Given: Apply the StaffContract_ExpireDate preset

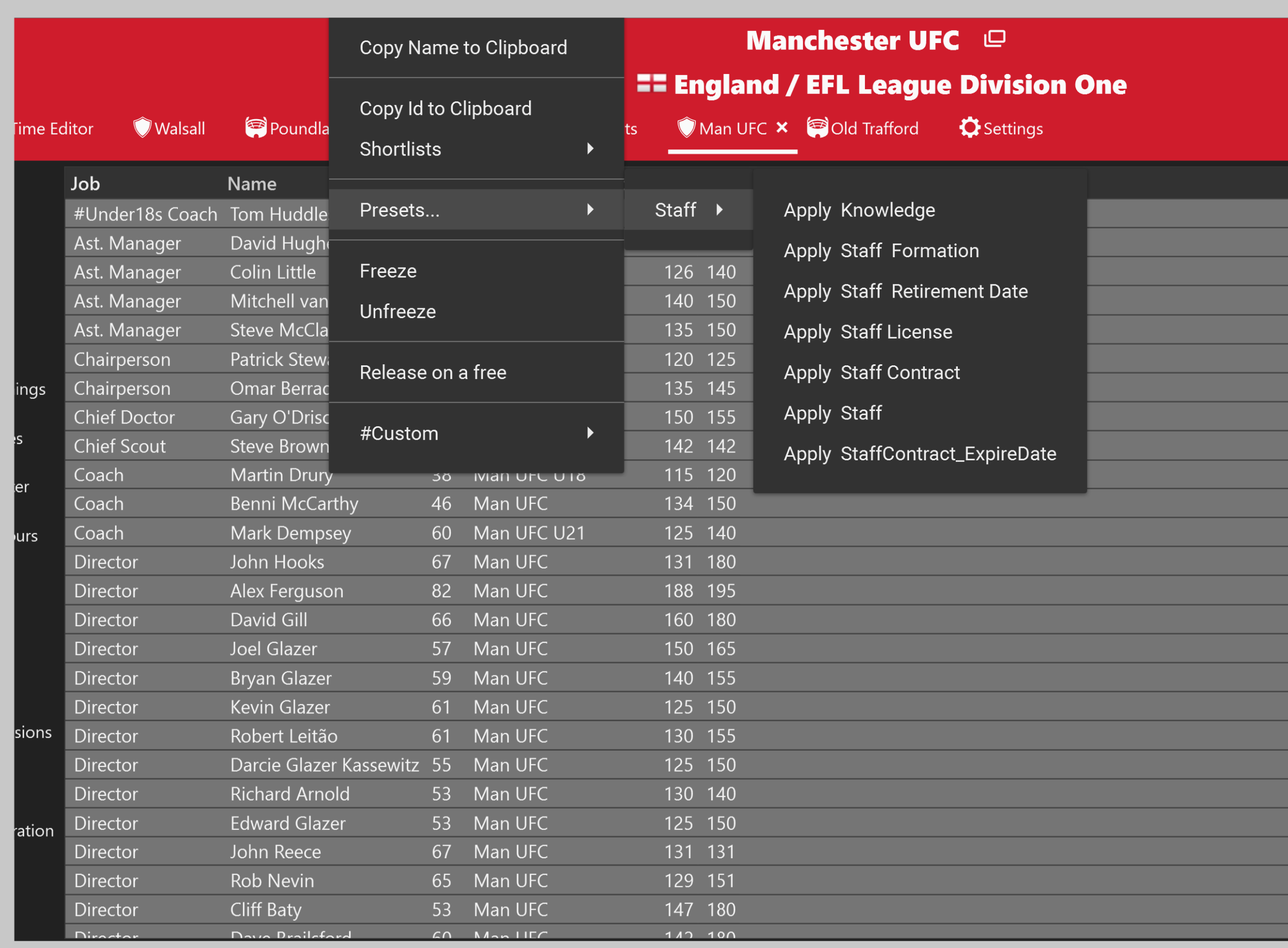Looking at the screenshot, I should (920, 454).
